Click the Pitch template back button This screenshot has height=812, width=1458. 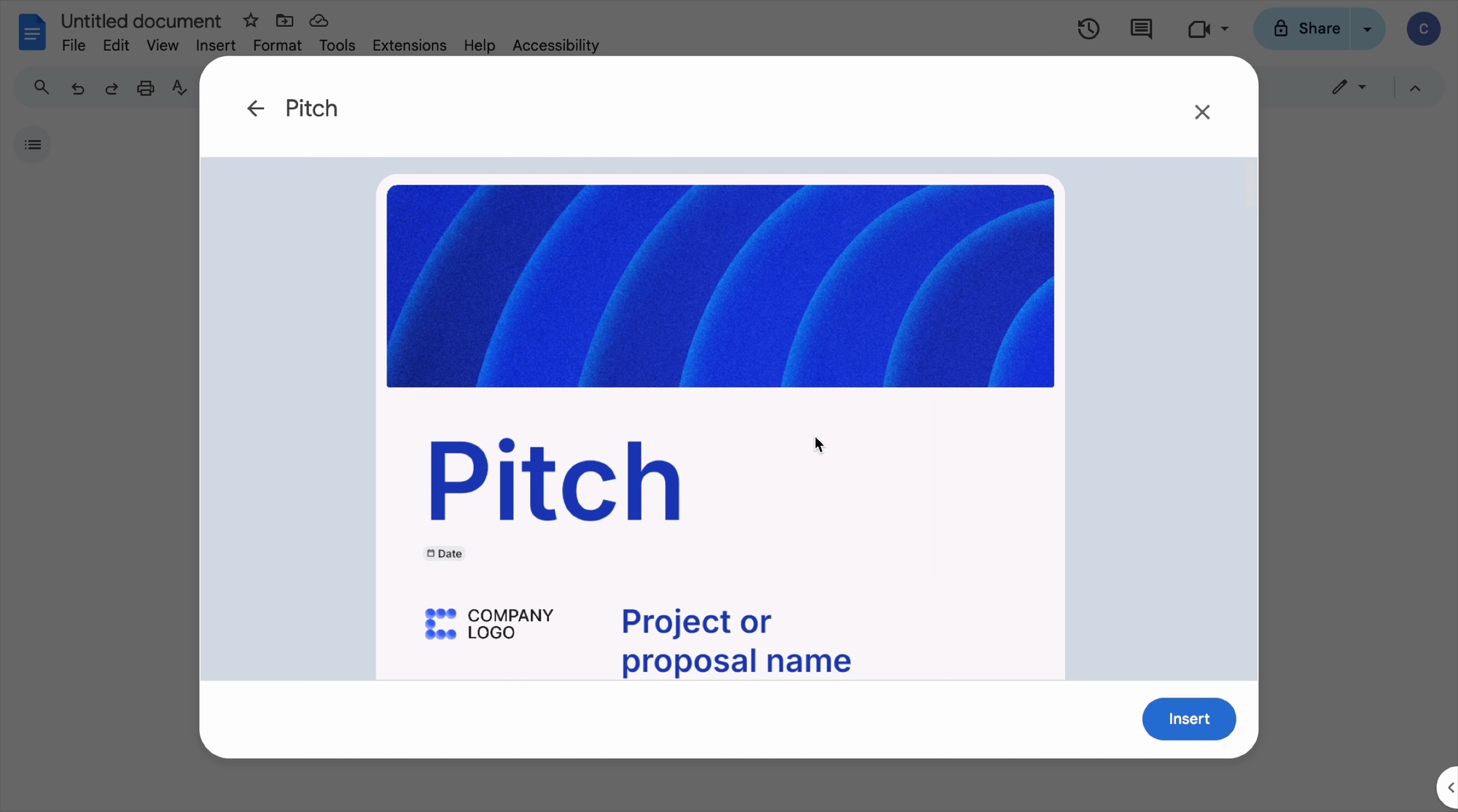click(x=255, y=108)
